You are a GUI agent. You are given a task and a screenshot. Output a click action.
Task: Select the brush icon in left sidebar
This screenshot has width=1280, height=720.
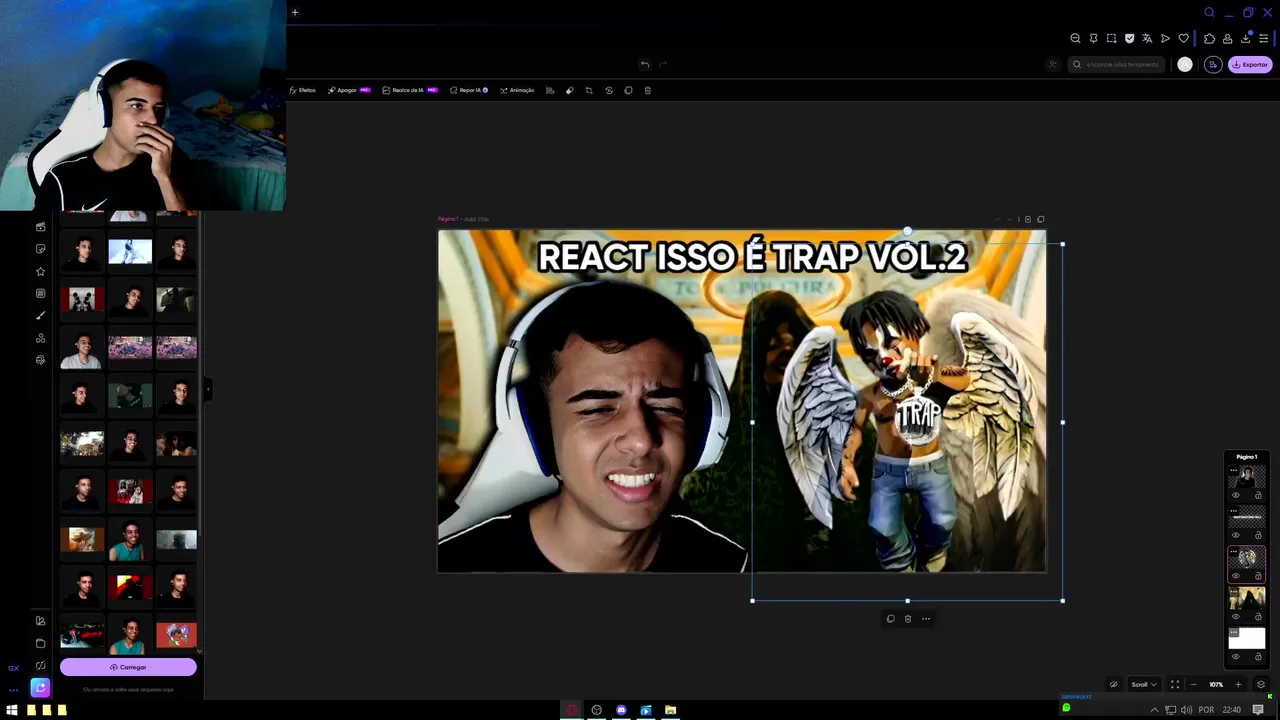(40, 315)
